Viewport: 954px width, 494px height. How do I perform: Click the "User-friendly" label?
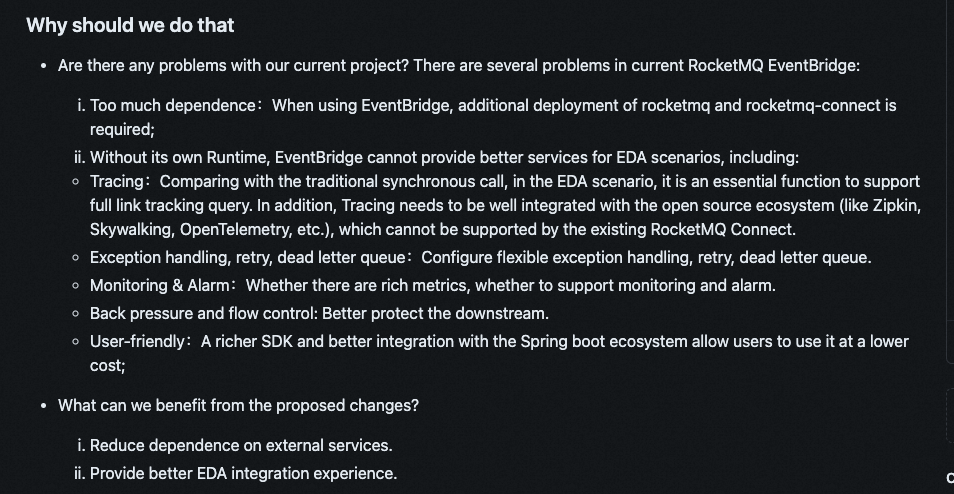138,341
